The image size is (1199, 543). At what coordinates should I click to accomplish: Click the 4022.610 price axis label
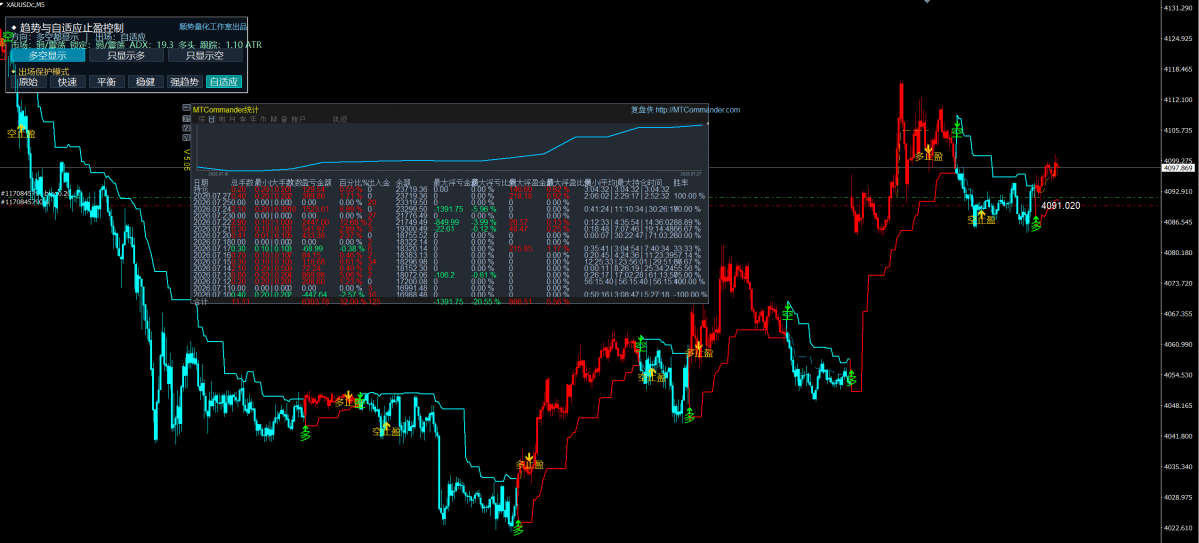tap(1178, 528)
